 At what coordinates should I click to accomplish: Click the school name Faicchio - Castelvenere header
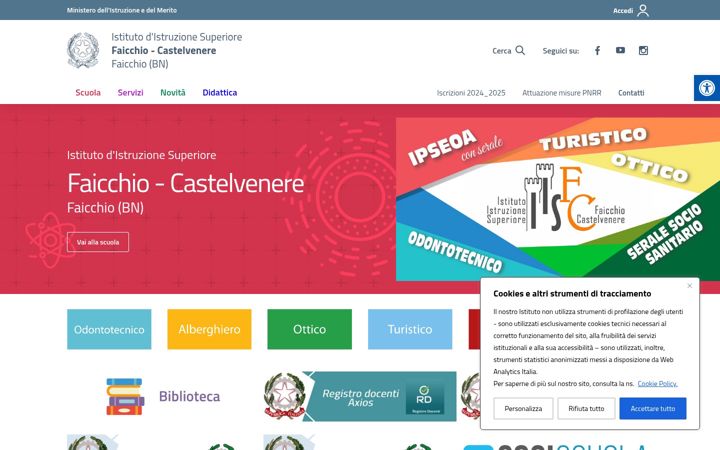(x=163, y=51)
